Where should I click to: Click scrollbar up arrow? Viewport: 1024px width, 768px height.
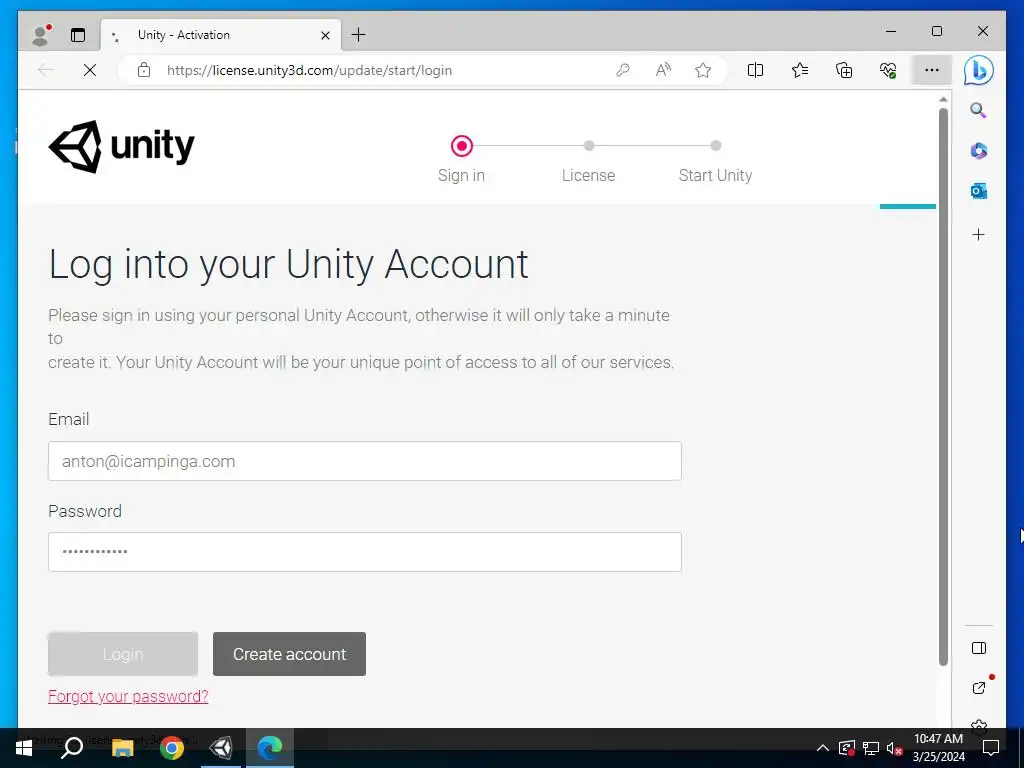click(x=943, y=99)
